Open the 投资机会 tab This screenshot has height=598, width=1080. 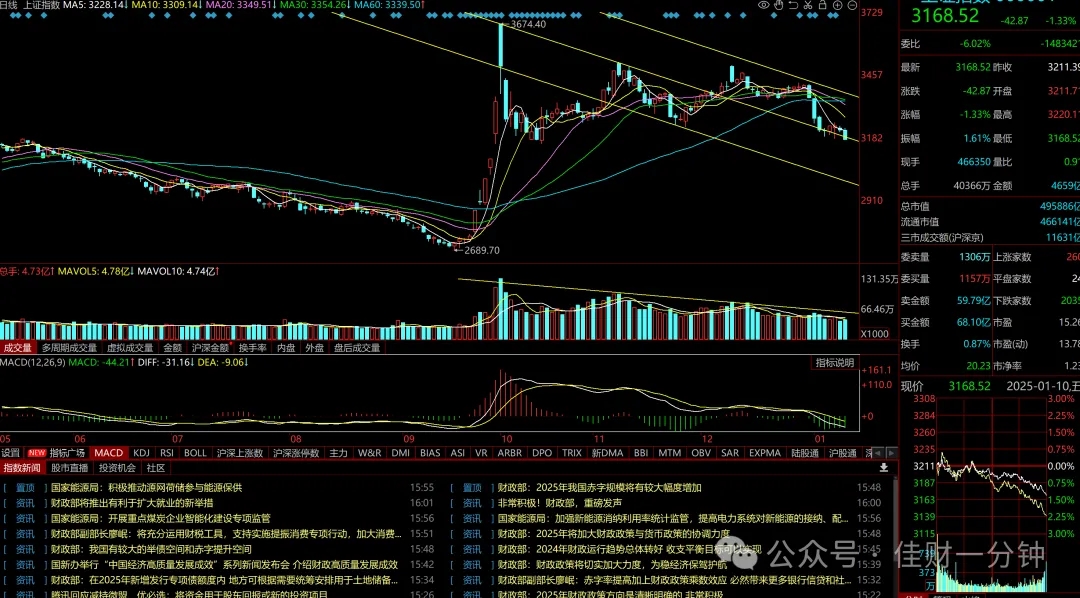(x=117, y=468)
